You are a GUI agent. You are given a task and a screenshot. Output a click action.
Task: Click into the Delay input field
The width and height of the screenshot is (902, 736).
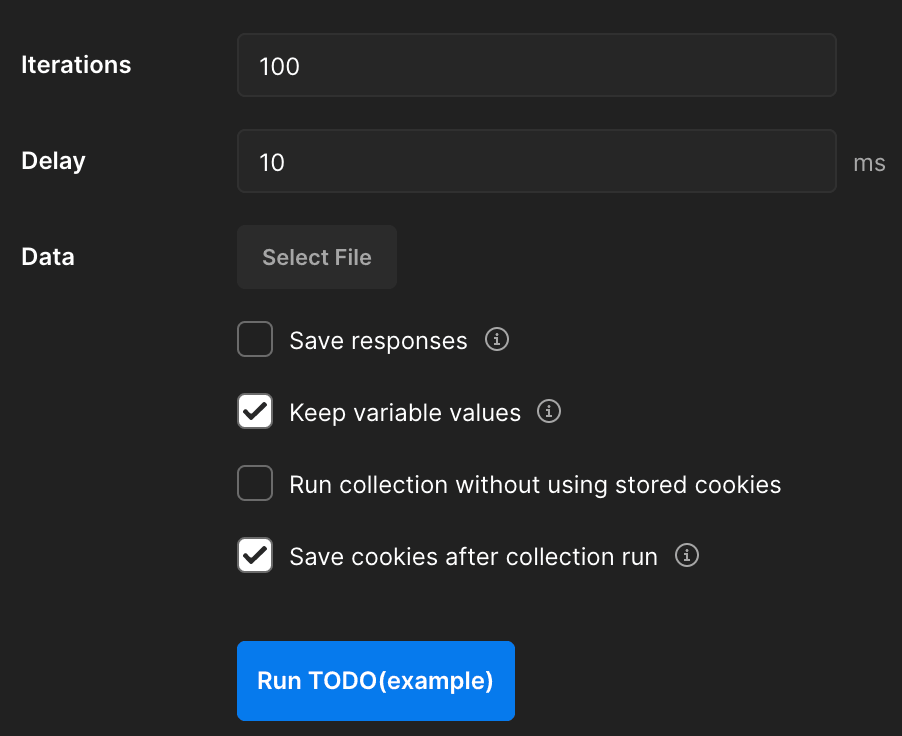(536, 161)
